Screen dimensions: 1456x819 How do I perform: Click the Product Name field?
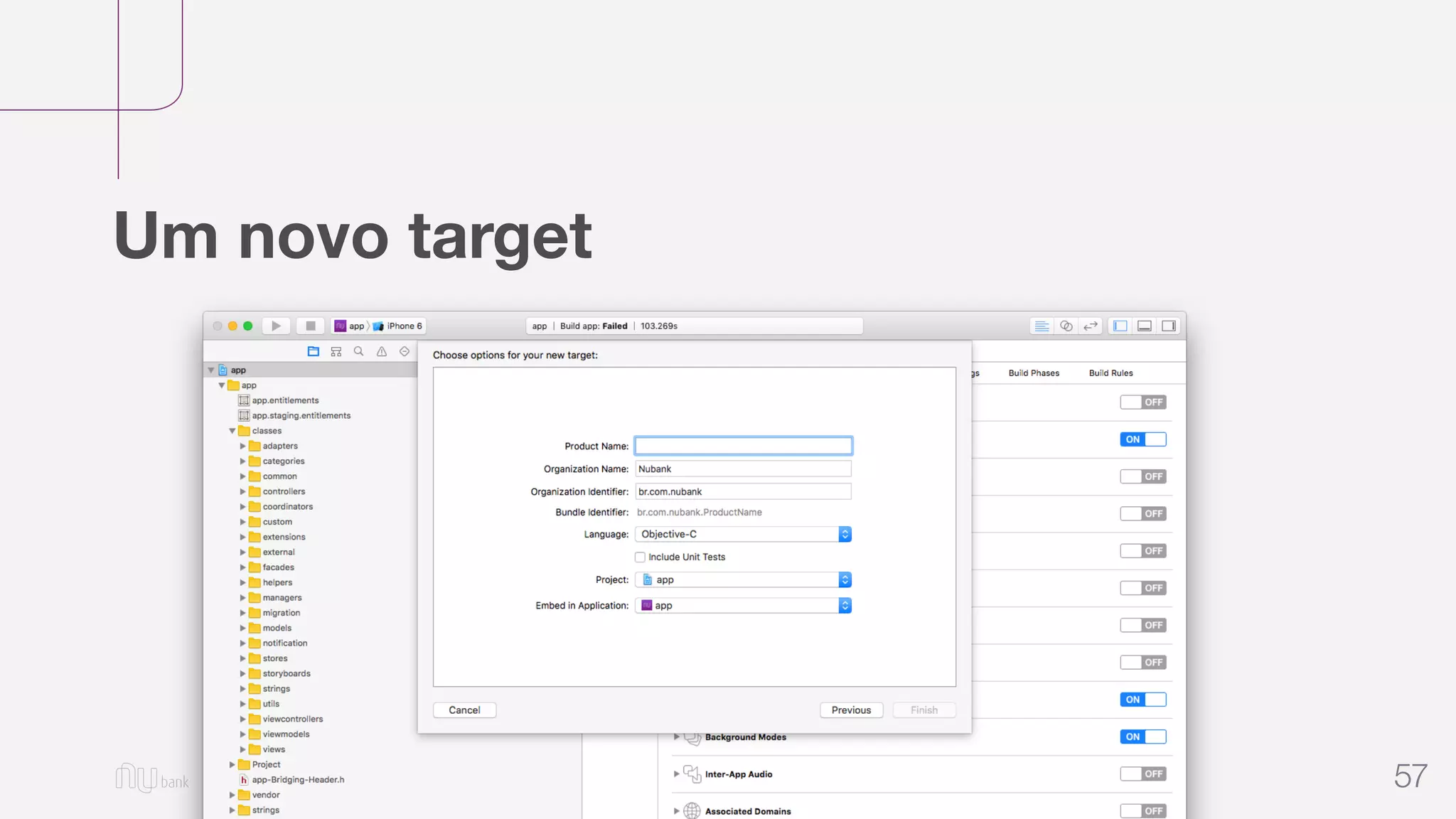pos(743,446)
